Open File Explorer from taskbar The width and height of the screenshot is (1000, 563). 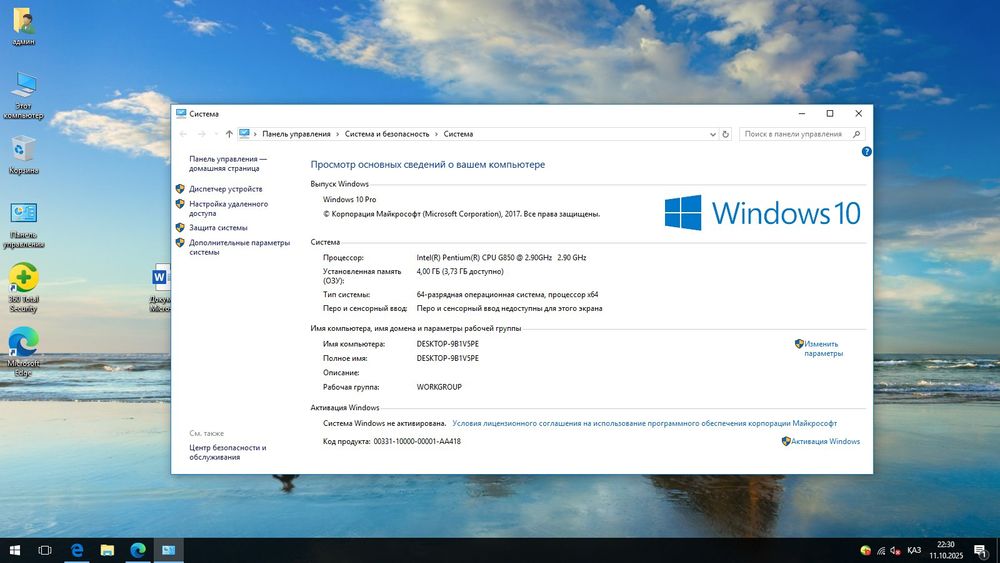pos(107,550)
